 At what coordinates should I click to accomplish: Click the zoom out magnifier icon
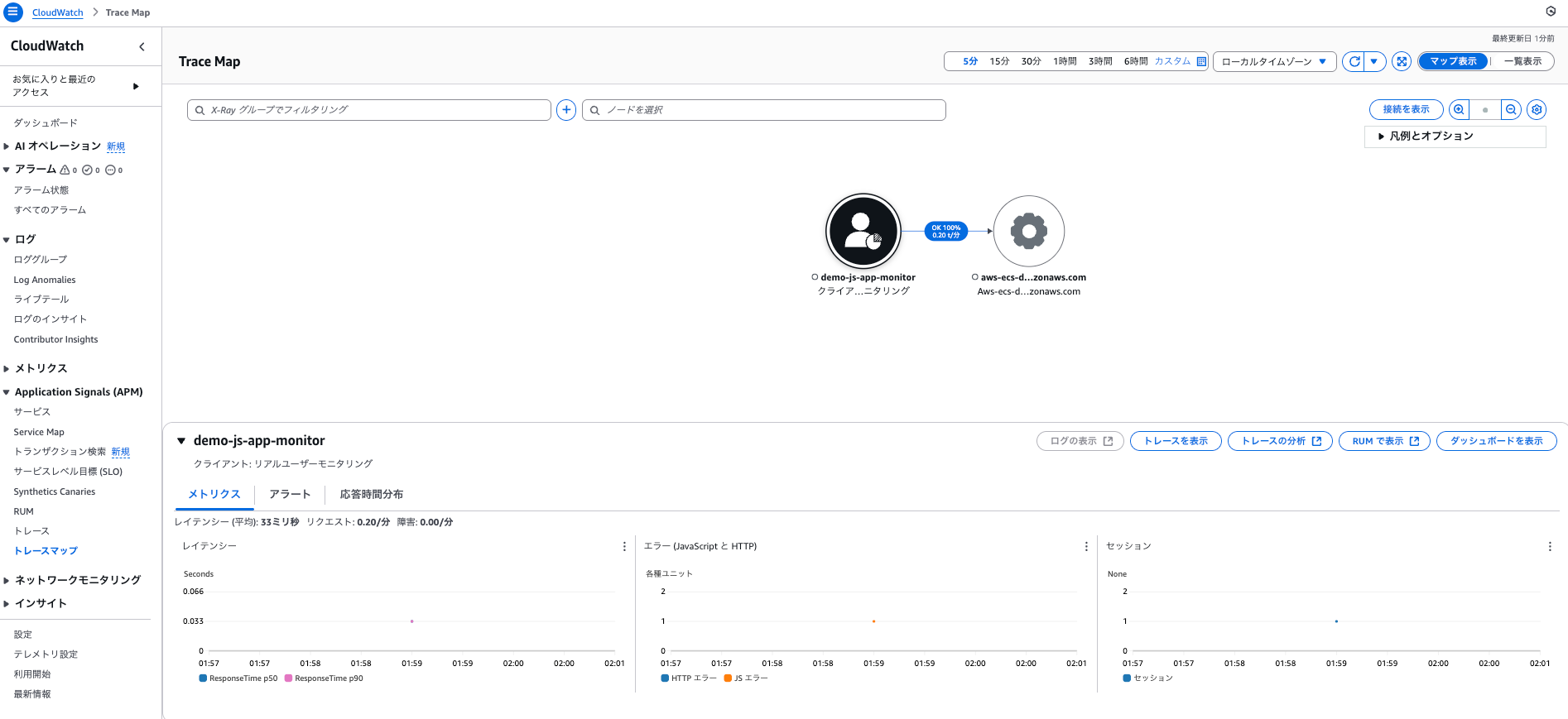click(1511, 109)
